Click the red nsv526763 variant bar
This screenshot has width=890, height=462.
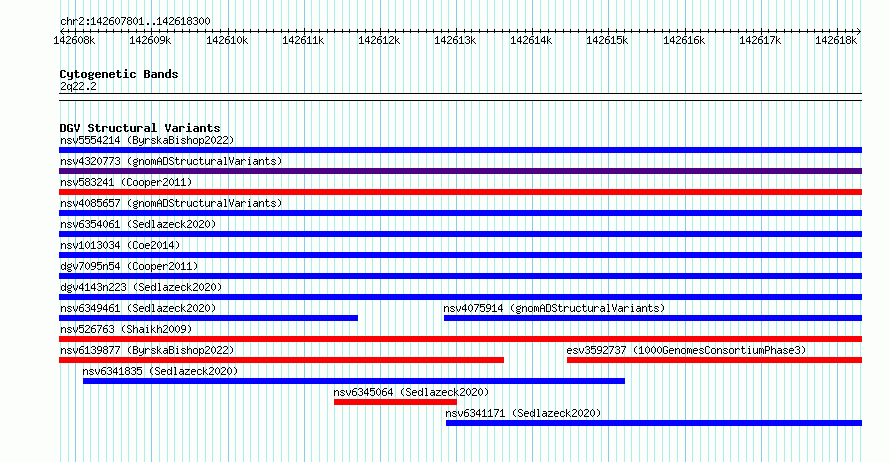460,339
